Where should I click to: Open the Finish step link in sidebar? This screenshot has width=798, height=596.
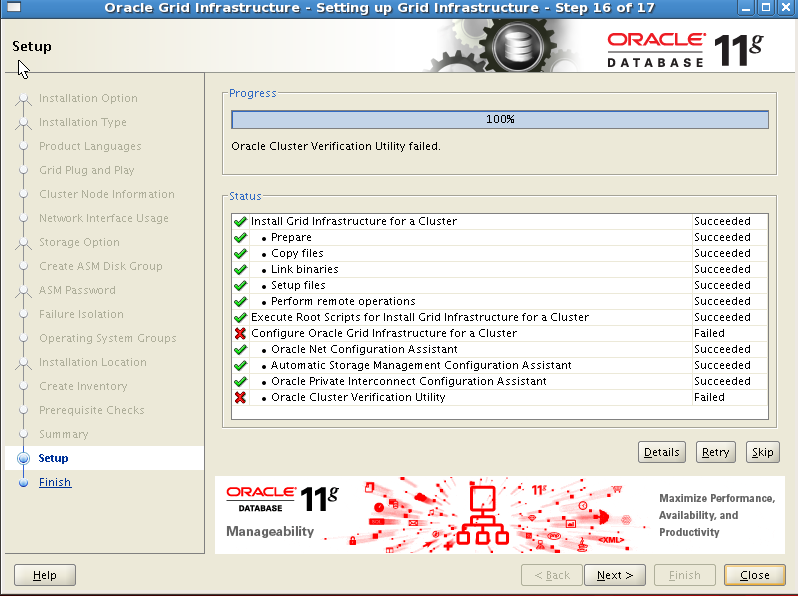pyautogui.click(x=55, y=482)
